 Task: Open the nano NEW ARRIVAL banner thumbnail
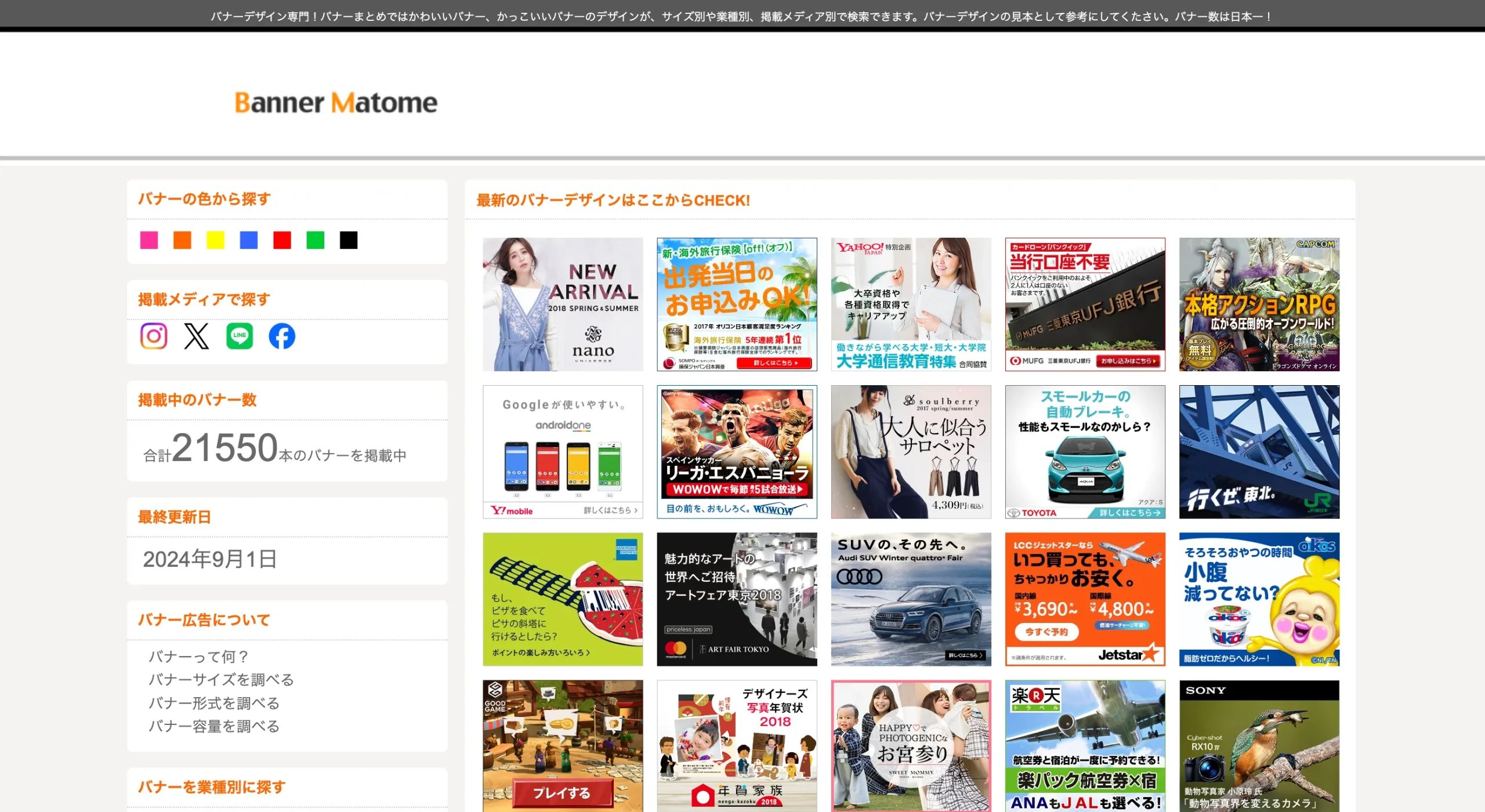pyautogui.click(x=563, y=304)
